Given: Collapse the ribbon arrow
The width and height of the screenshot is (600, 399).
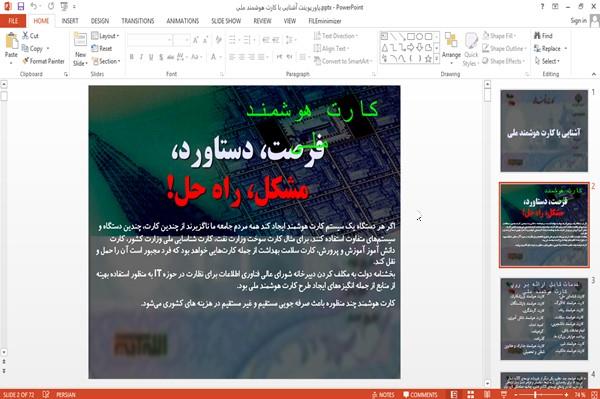Looking at the screenshot, I should pos(593,74).
